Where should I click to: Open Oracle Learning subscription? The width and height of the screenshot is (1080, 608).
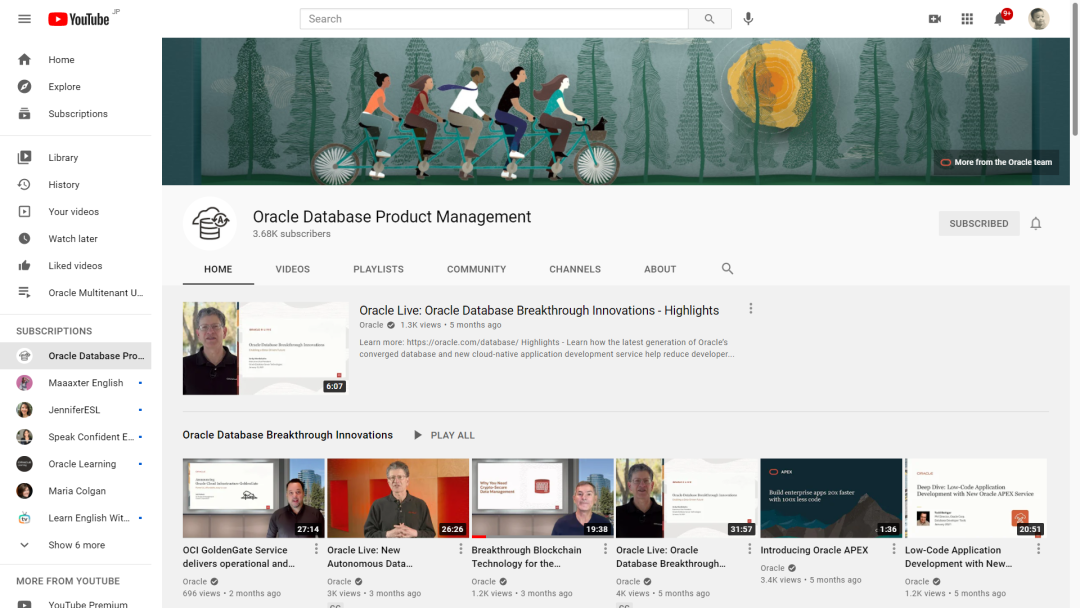pos(76,464)
